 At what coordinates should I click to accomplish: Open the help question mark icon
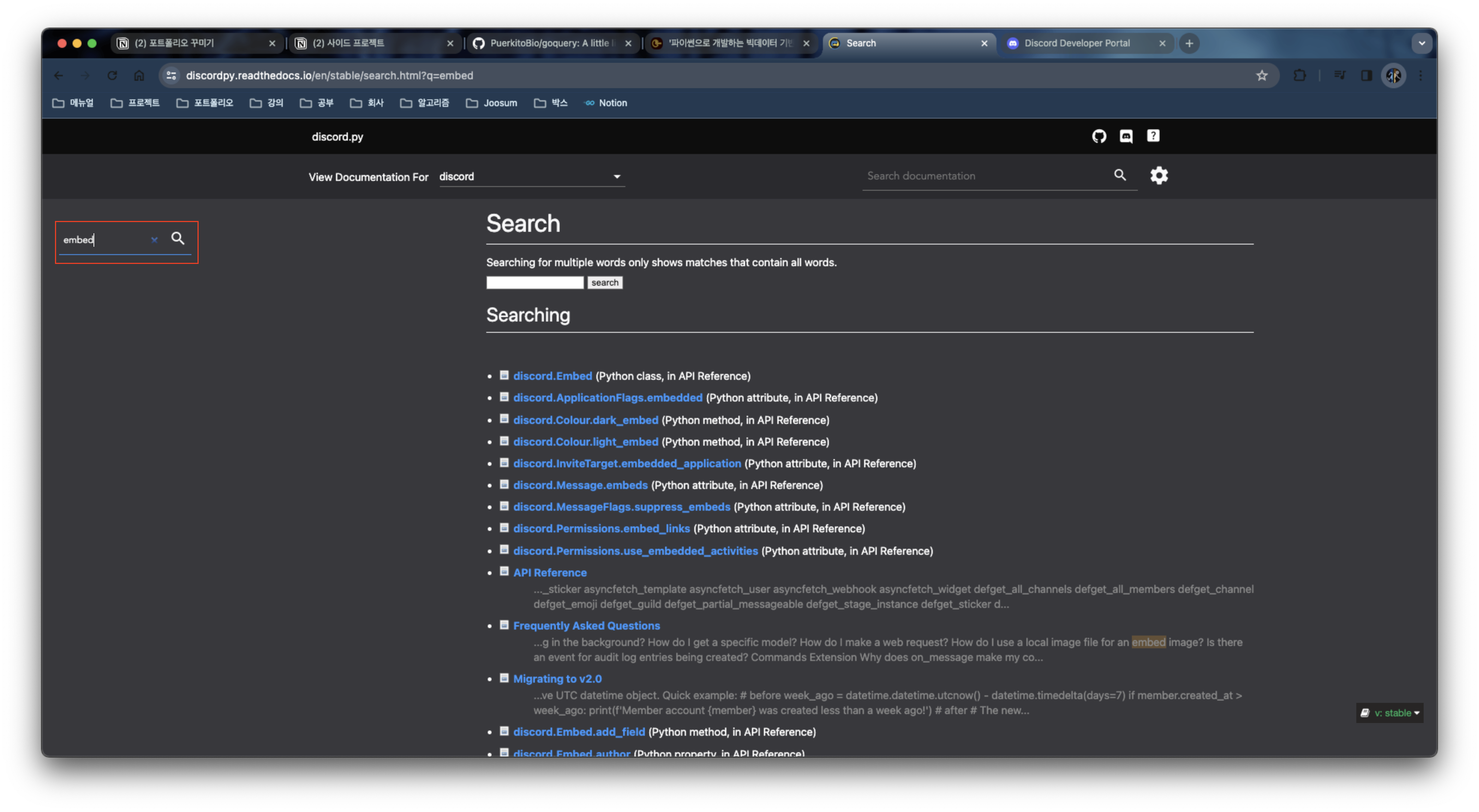(x=1153, y=135)
